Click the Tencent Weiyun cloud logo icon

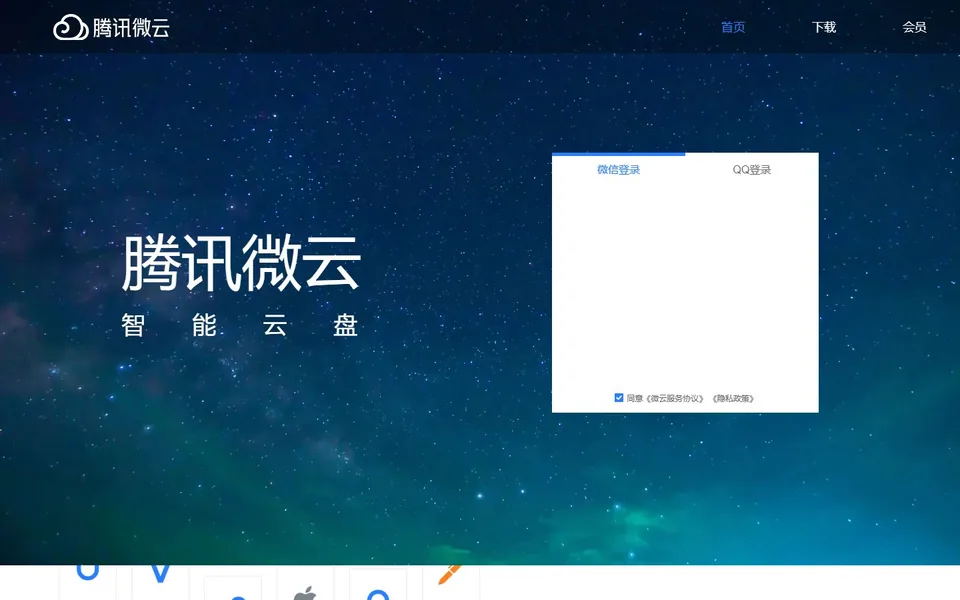click(70, 28)
